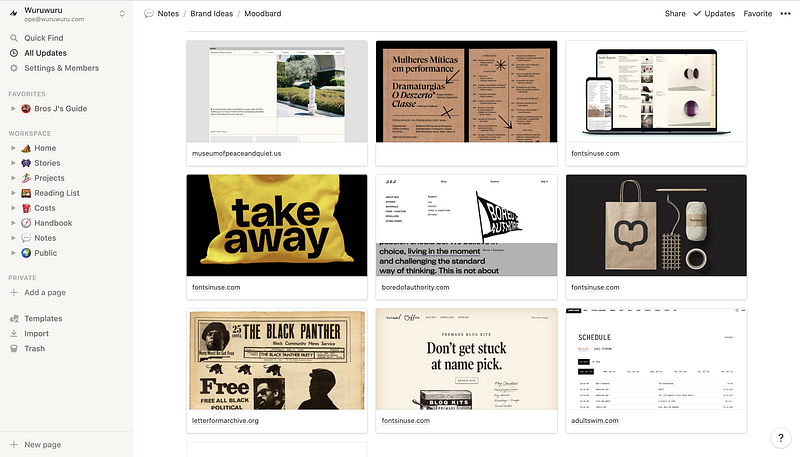This screenshot has height=457, width=800.
Task: Click the Trash bin icon
Action: coord(14,349)
